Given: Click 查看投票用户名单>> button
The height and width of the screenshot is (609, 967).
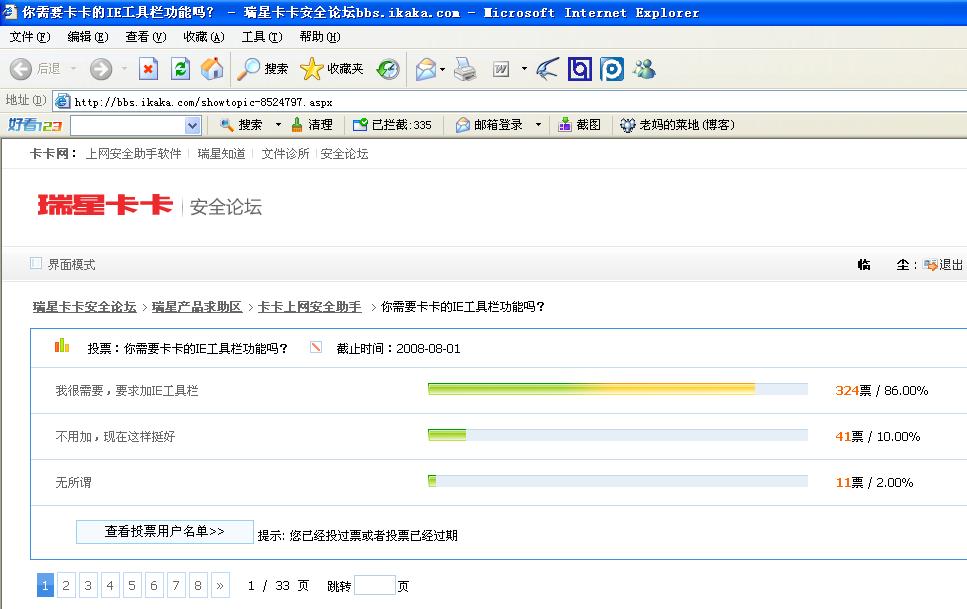Looking at the screenshot, I should 165,531.
